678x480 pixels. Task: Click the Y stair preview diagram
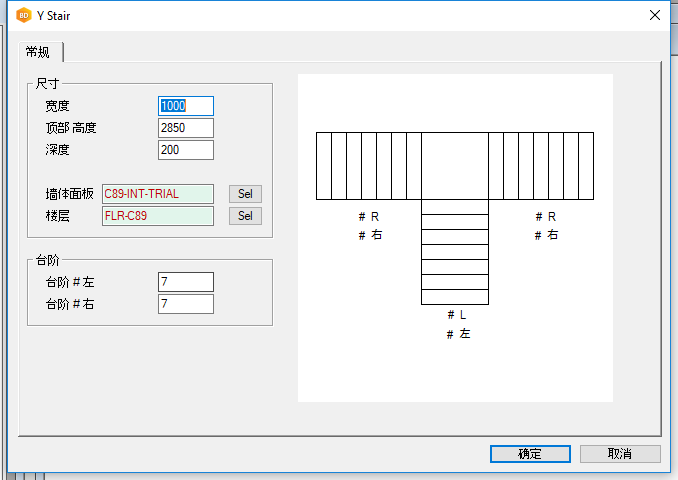(455, 238)
